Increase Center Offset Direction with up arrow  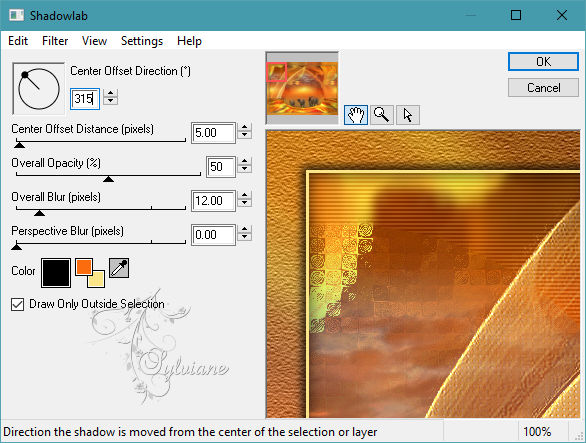[110, 93]
